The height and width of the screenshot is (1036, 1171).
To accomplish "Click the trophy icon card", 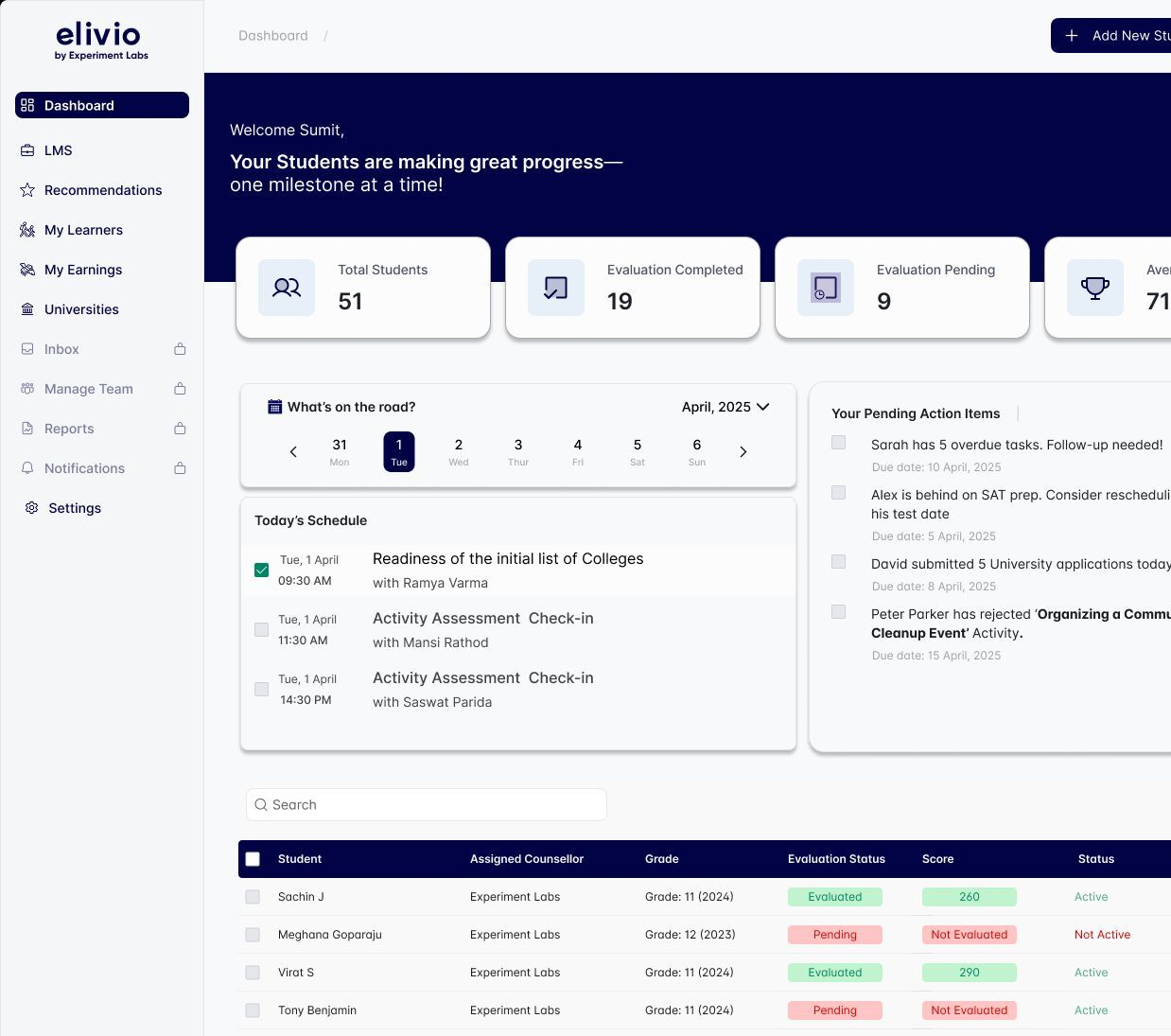I will (x=1095, y=288).
